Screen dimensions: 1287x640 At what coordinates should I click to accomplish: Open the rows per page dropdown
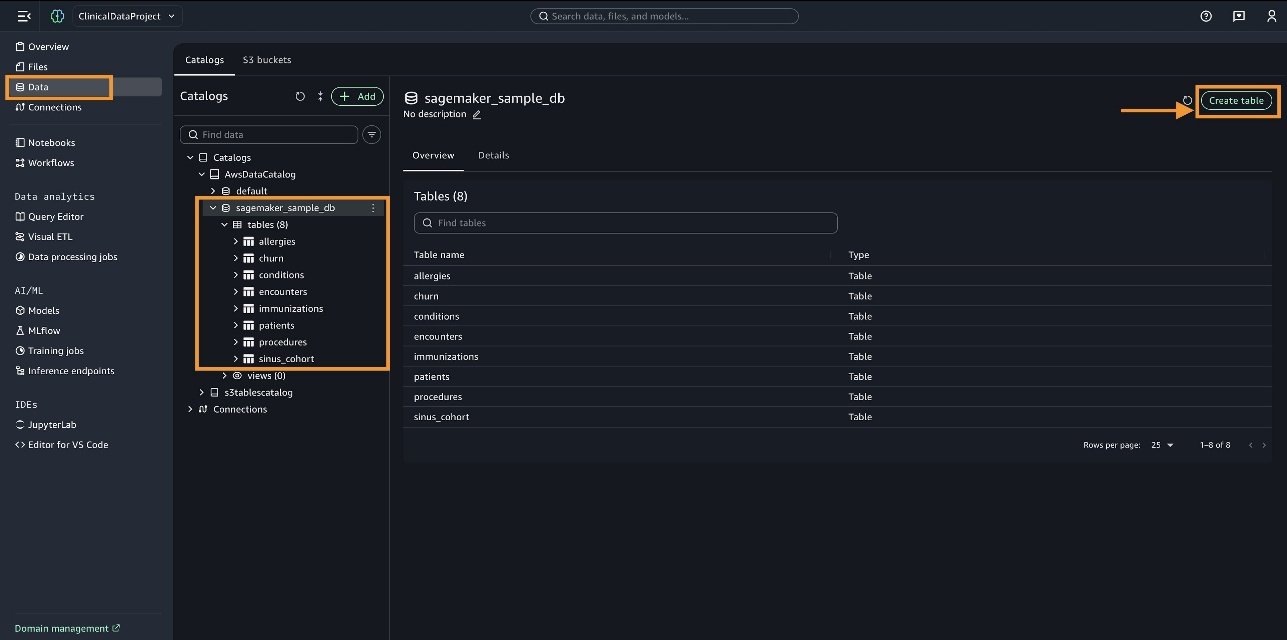tap(1160, 444)
